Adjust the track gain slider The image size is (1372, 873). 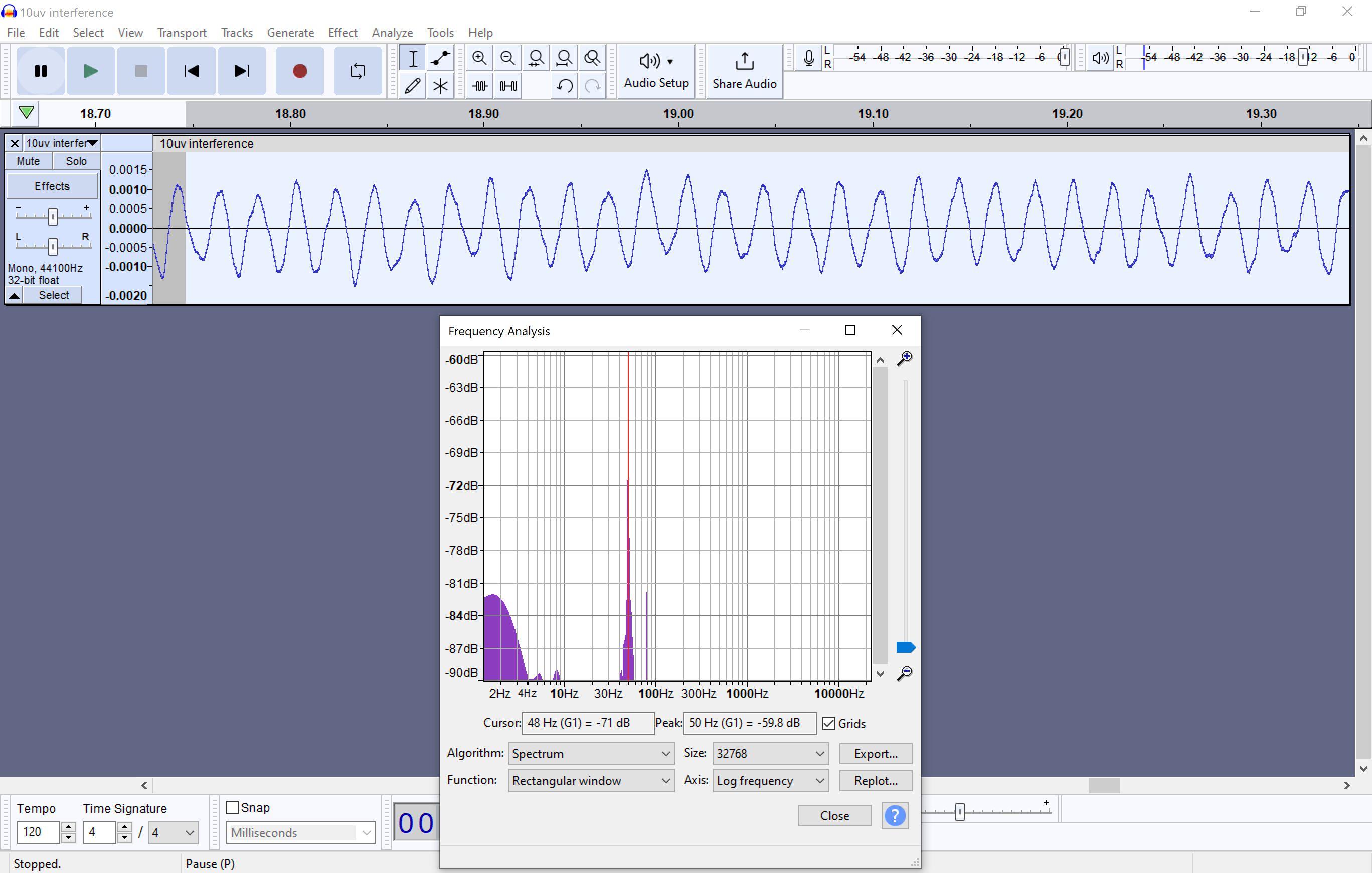(x=53, y=217)
